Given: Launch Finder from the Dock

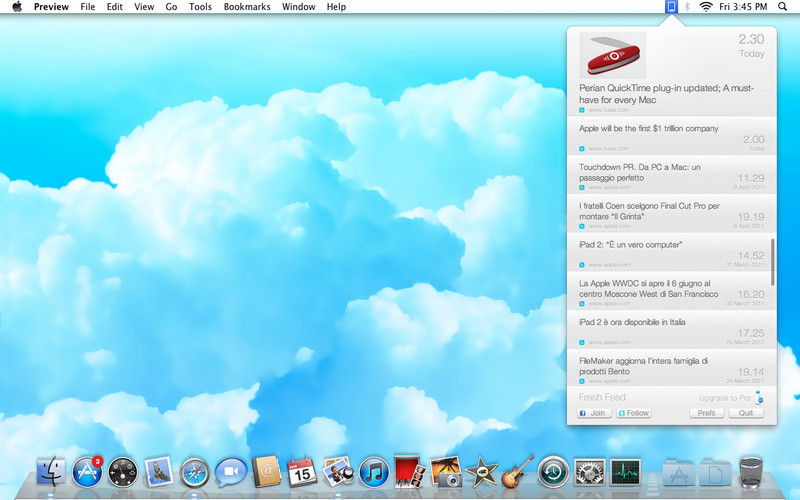Looking at the screenshot, I should (51, 471).
